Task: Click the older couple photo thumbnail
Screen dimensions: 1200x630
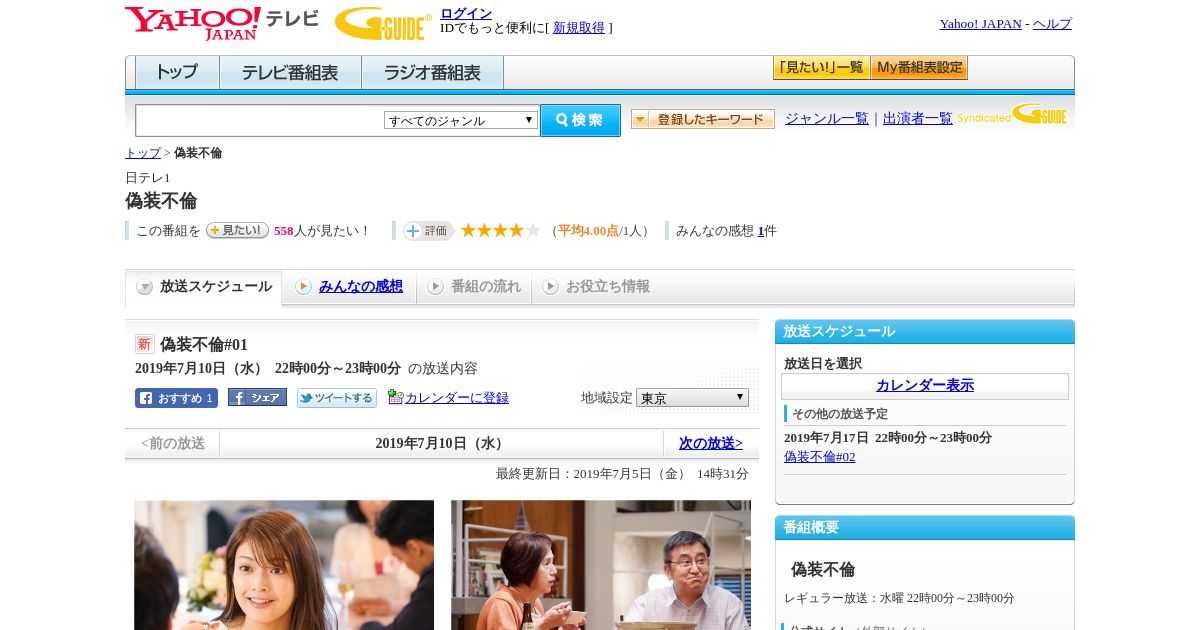Action: (x=601, y=565)
